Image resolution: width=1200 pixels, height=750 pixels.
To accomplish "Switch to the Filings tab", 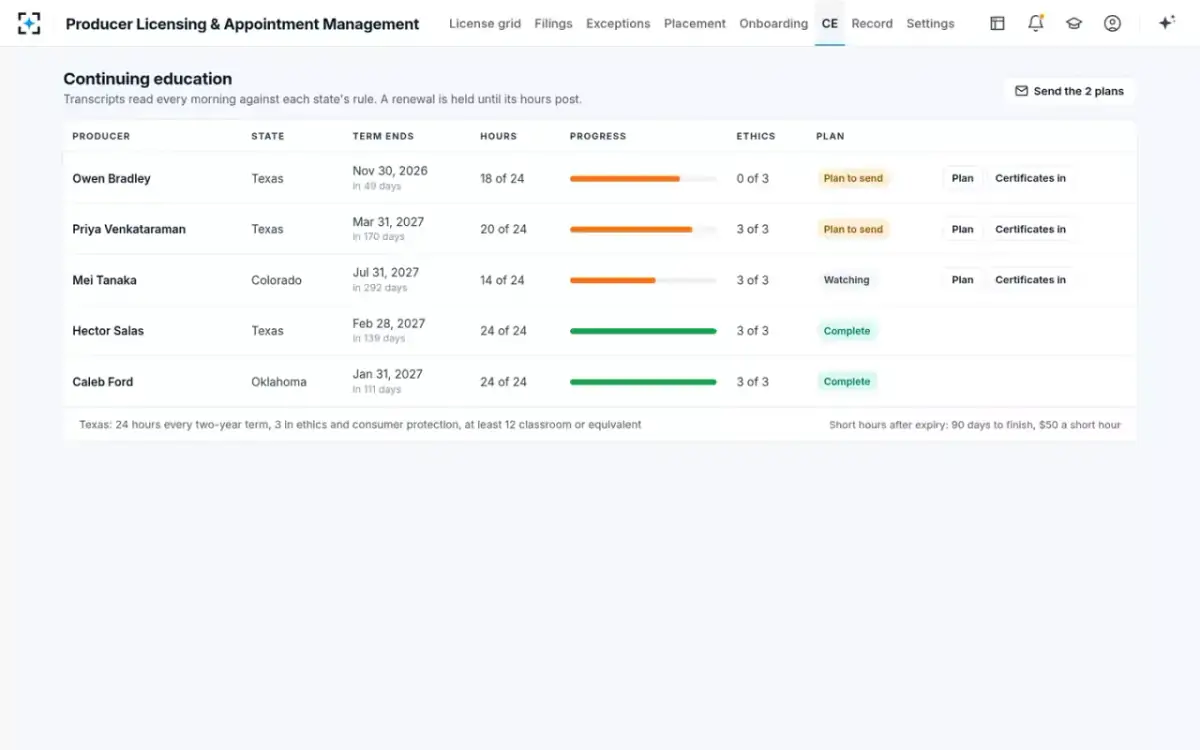I will 554,23.
